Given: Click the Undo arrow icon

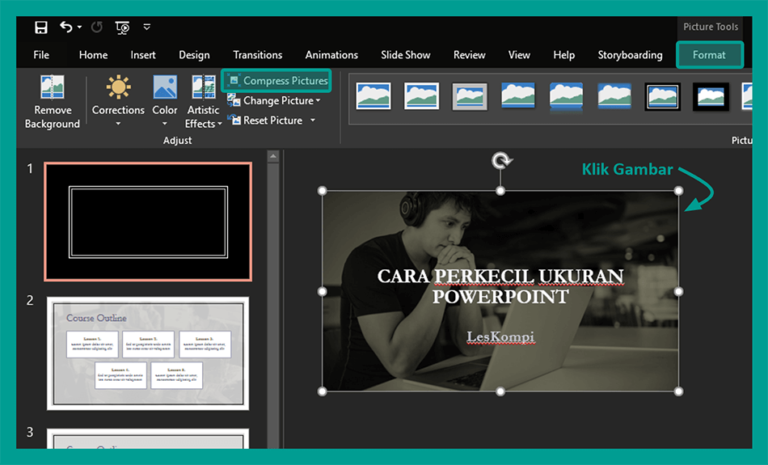Looking at the screenshot, I should tap(66, 26).
